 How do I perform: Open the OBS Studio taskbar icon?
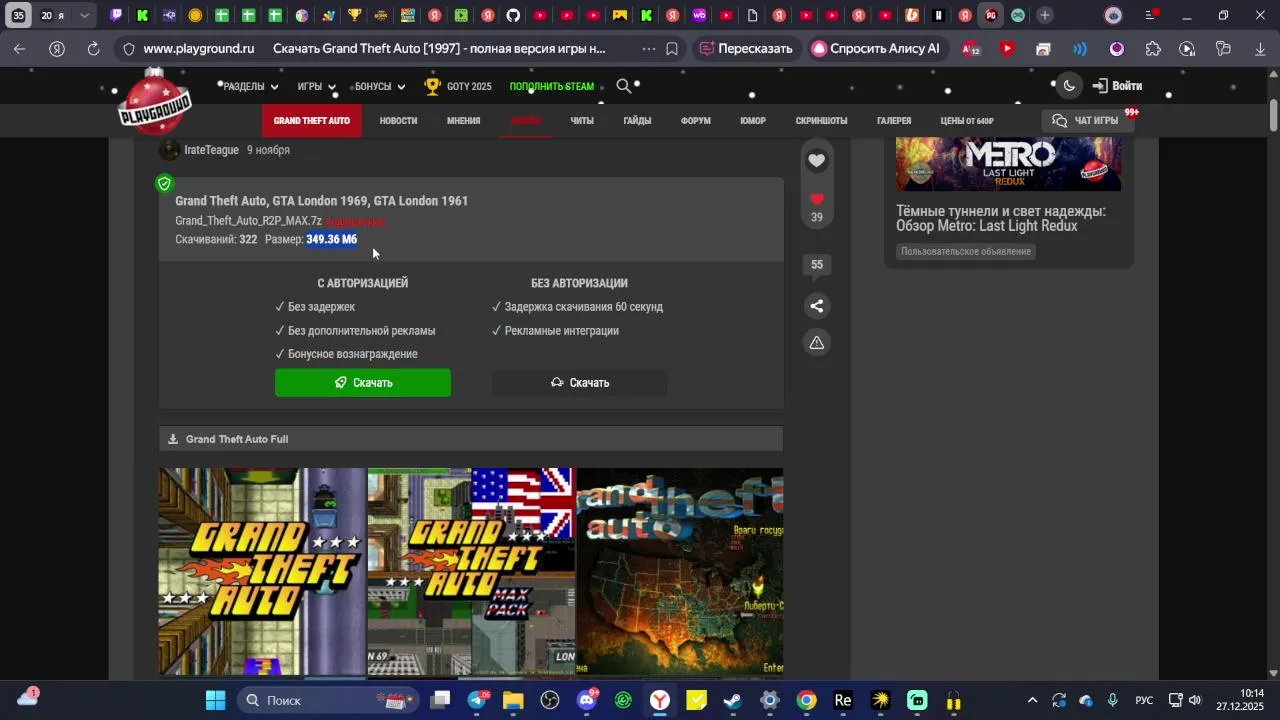point(550,700)
